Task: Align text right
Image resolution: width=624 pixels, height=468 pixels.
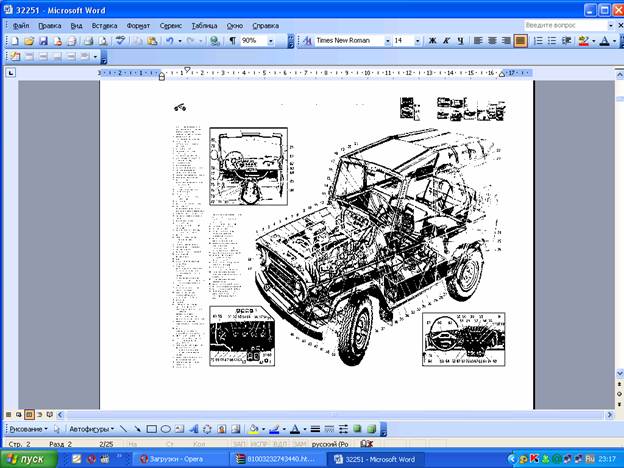Action: (506, 41)
